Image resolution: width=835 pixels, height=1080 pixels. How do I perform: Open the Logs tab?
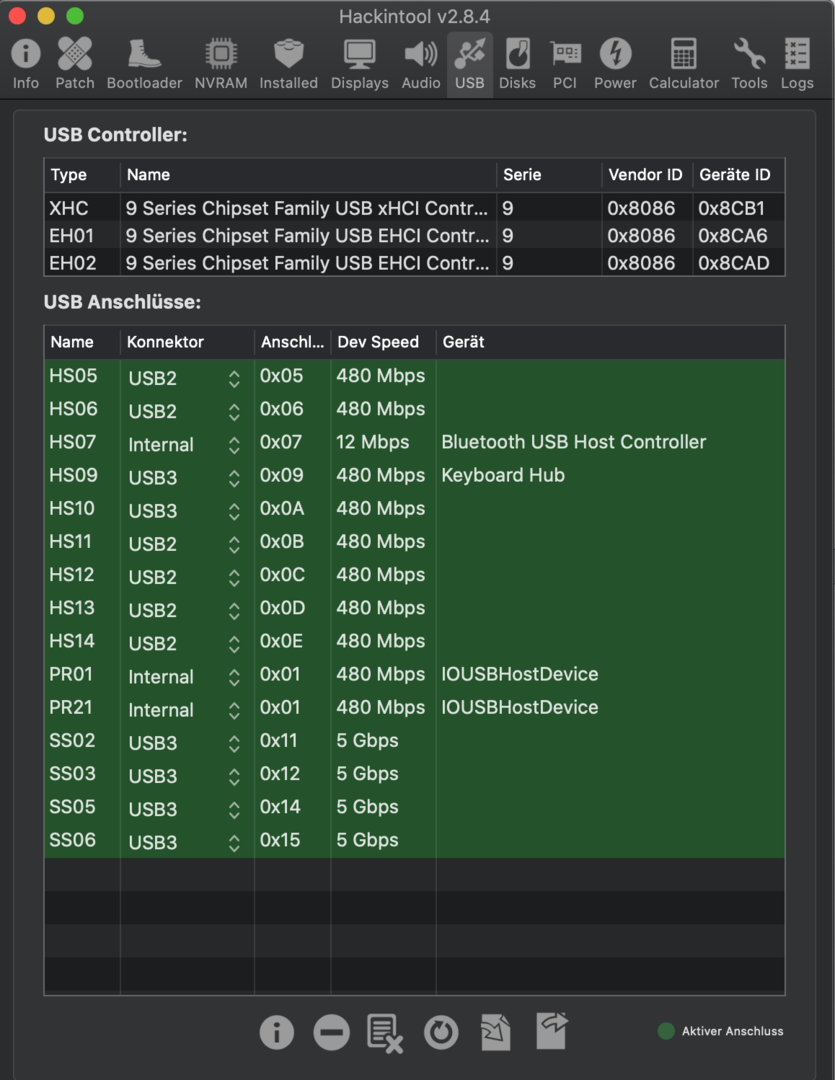pos(797,63)
